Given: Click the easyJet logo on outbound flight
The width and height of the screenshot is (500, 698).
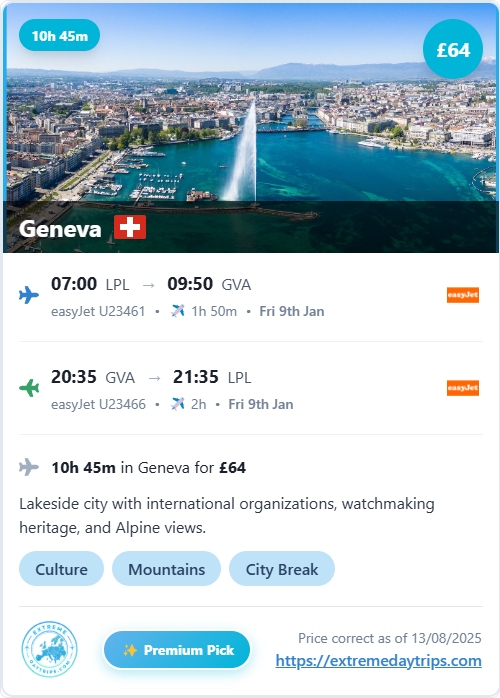Looking at the screenshot, I should tap(463, 295).
